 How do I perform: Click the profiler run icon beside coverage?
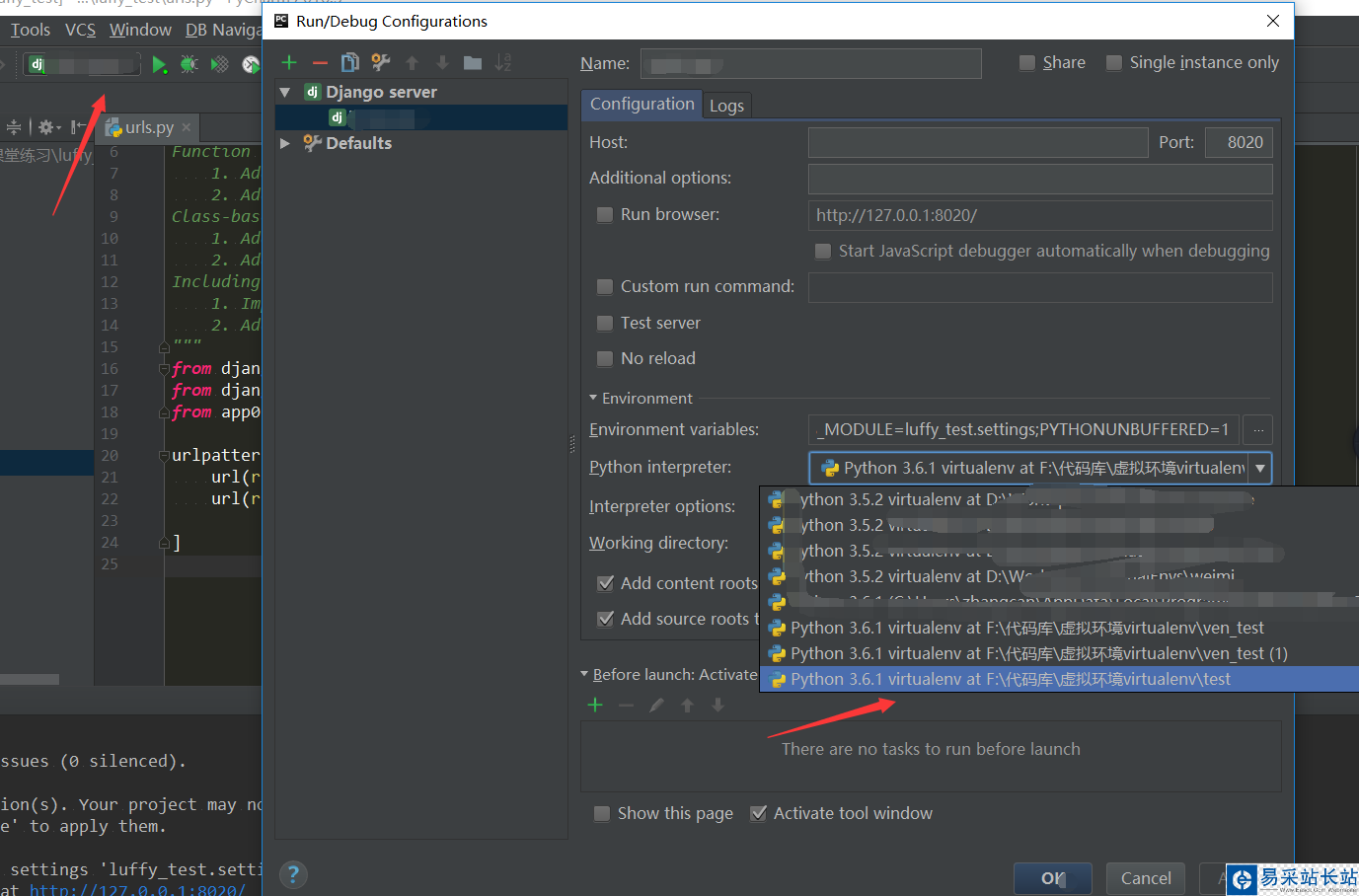tap(251, 65)
